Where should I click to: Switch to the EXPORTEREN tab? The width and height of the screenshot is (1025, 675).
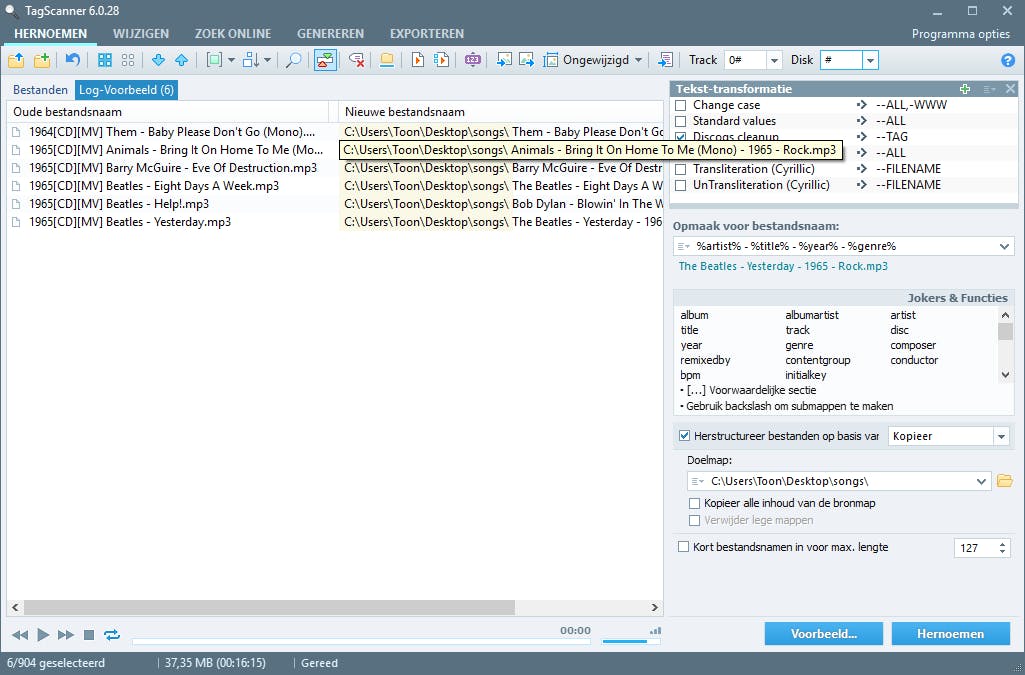tap(427, 33)
